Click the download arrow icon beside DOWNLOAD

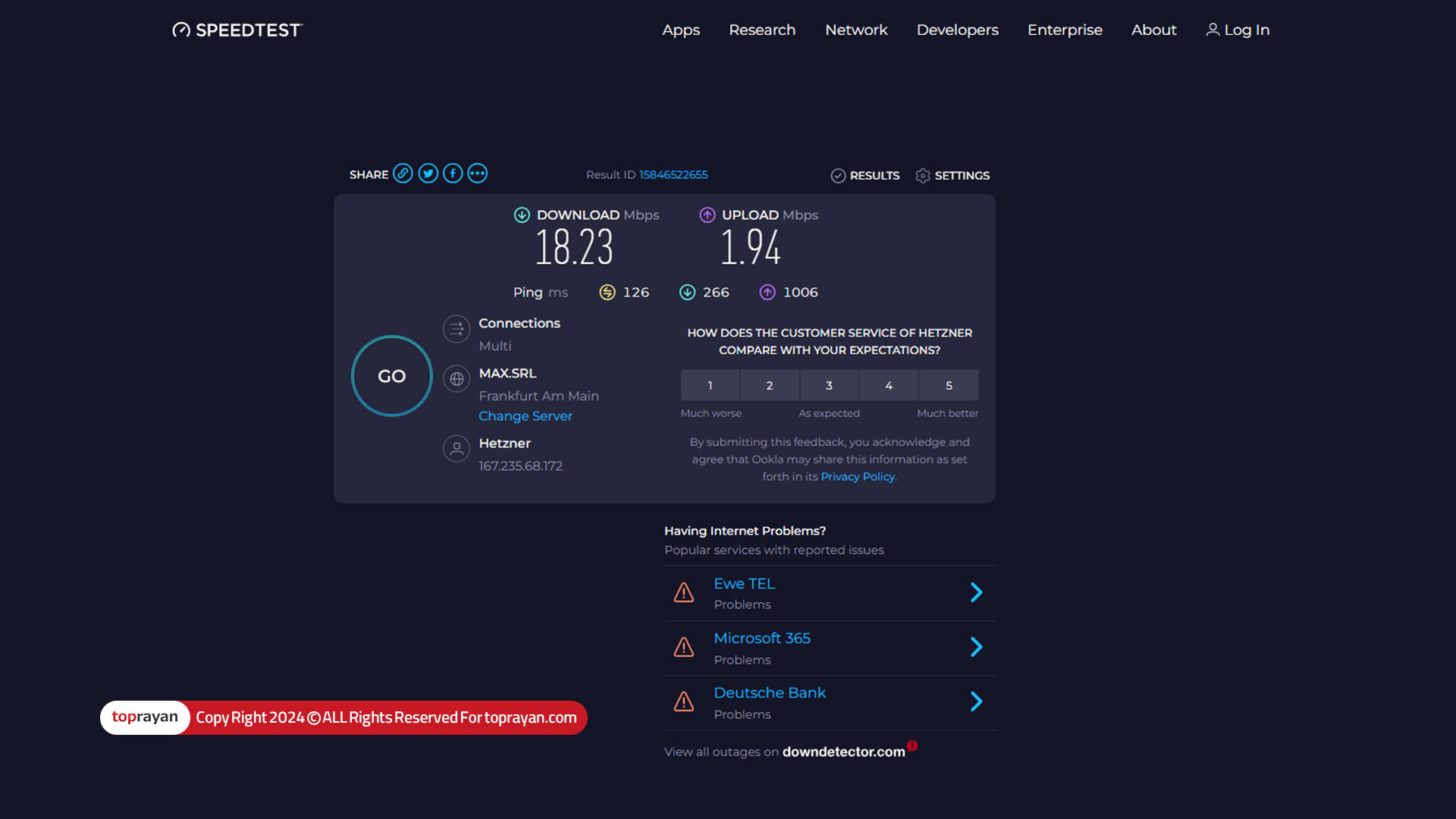click(x=522, y=215)
